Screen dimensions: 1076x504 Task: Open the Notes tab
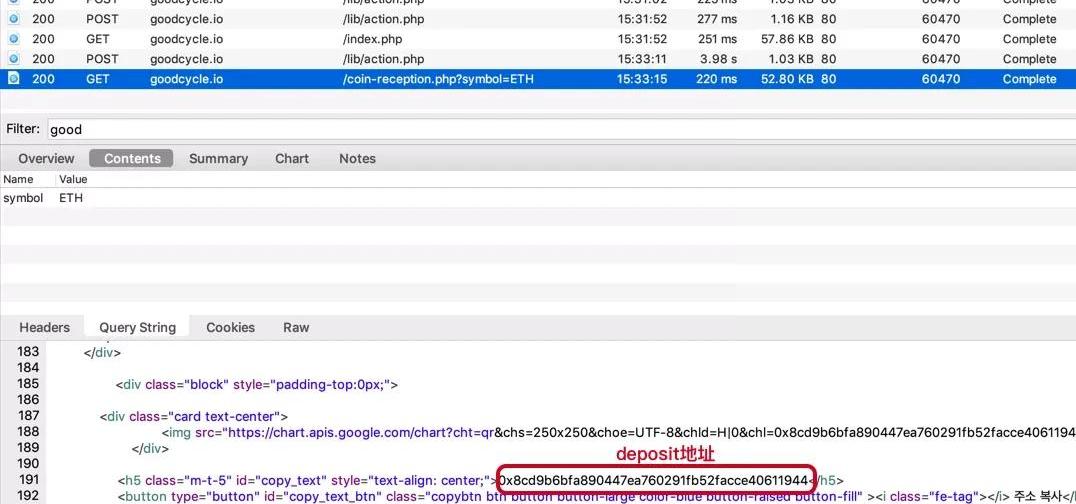357,158
